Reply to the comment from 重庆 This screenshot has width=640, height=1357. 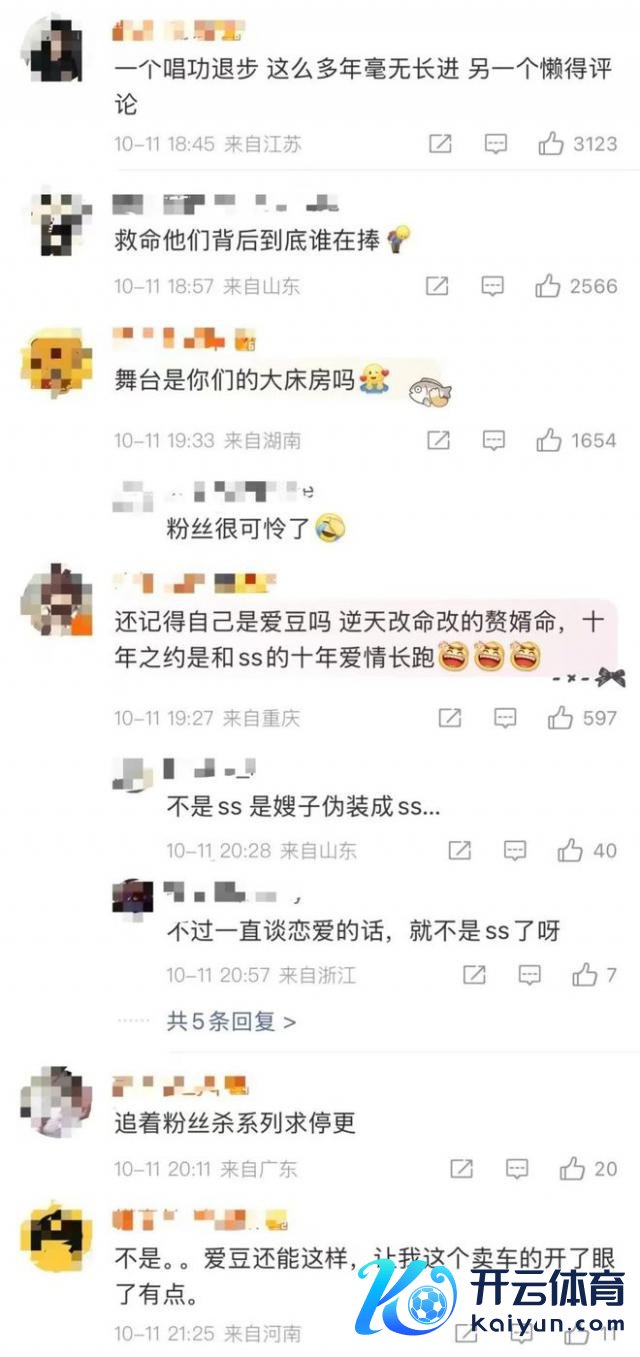506,718
